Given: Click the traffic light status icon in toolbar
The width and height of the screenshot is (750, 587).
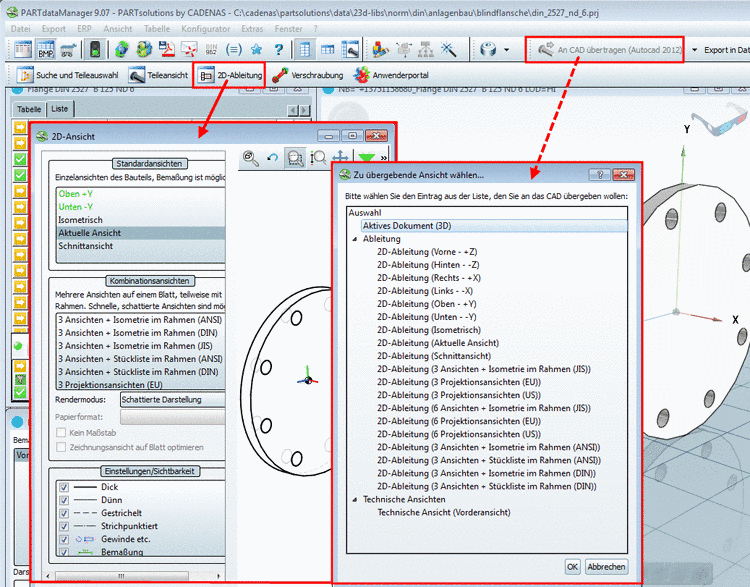Looking at the screenshot, I should point(95,49).
